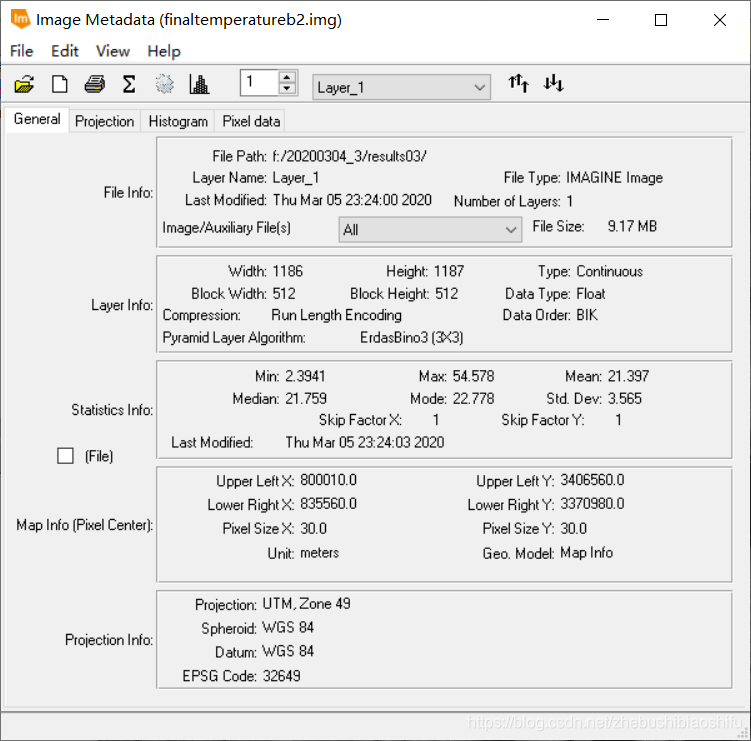This screenshot has width=751, height=741.
Task: Click the Pyramid algorithm value ErdasBino3 (3X3)
Action: click(x=411, y=337)
